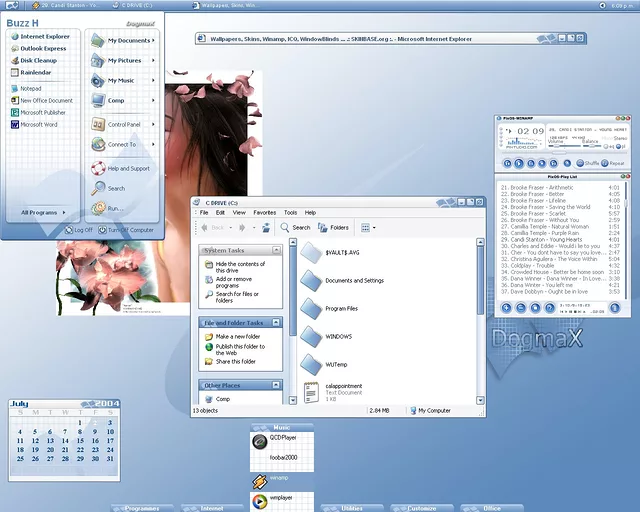Open the Views dropdown in Explorer toolbar
This screenshot has height=512, width=640.
pos(368,228)
